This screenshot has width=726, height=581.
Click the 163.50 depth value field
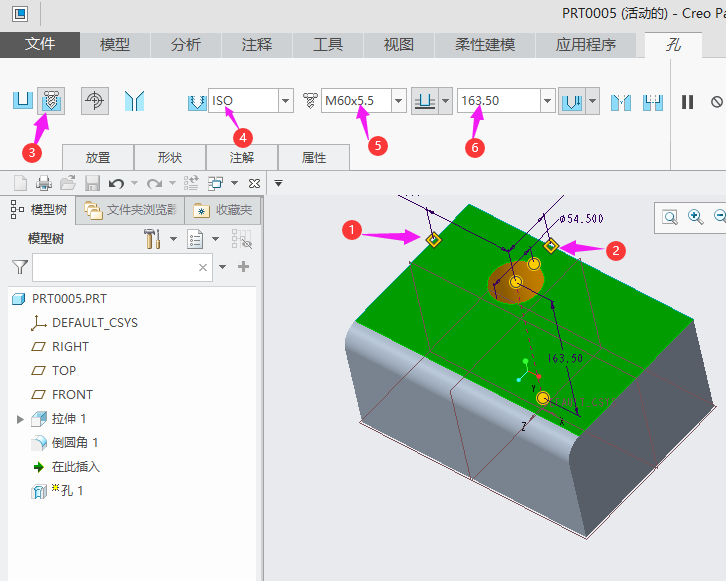point(499,100)
